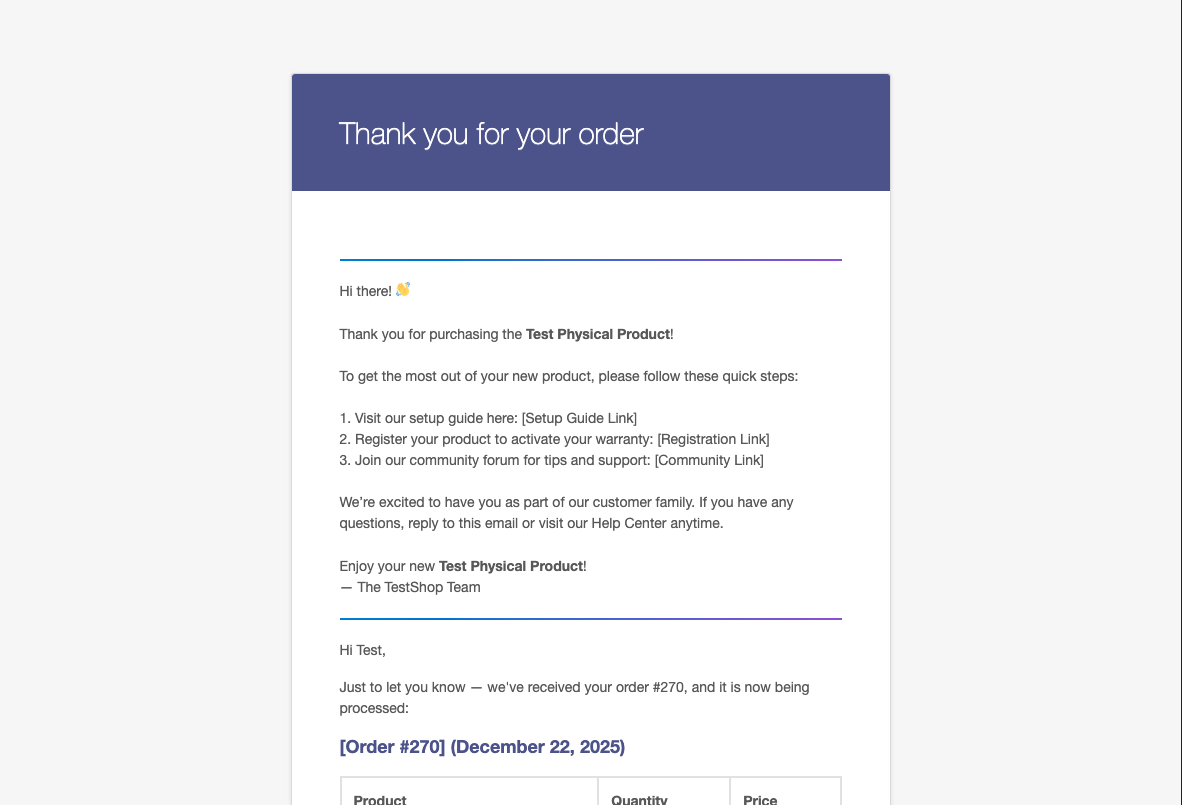Screen dimensions: 1182x805
Task: Click the gradient divider above "Hi there!"
Action: click(x=590, y=260)
